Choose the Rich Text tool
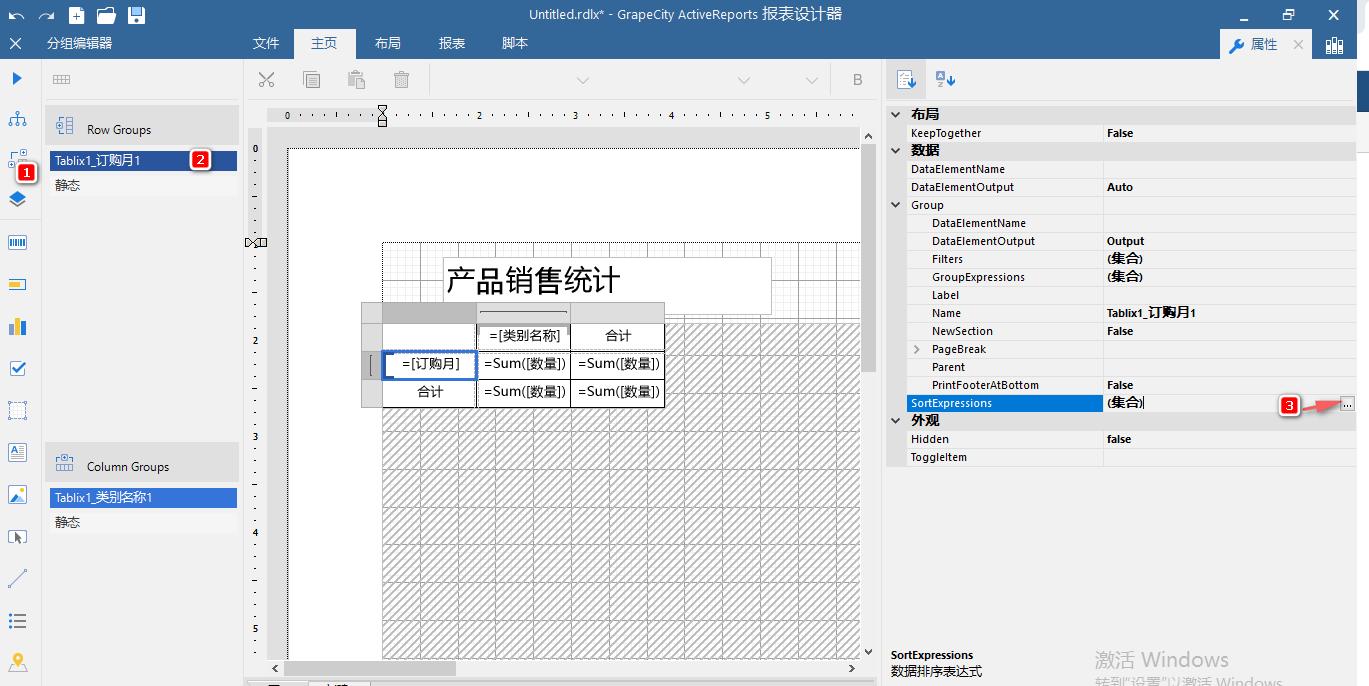This screenshot has height=686, width=1369. click(17, 452)
